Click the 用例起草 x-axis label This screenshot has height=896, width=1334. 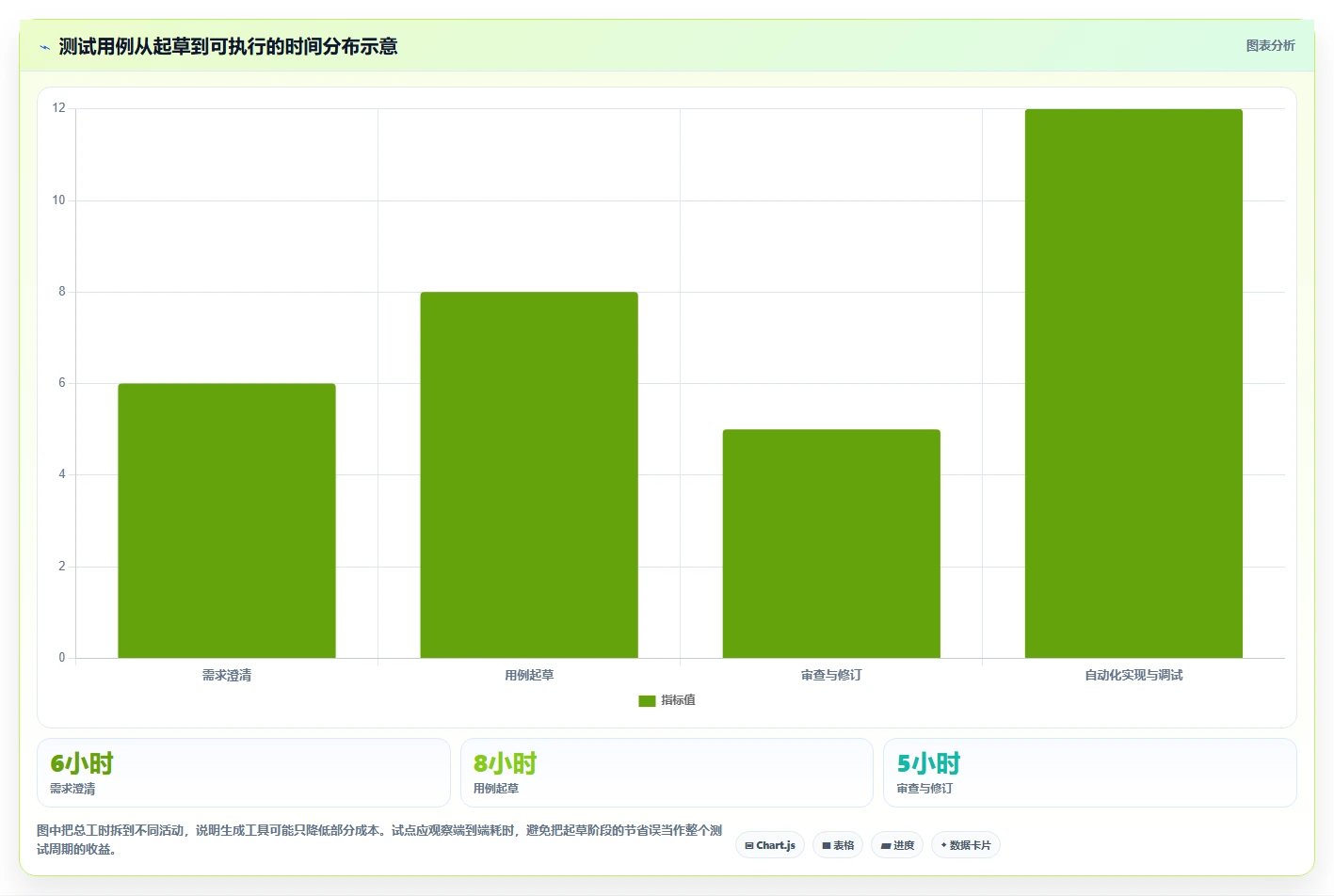[529, 675]
